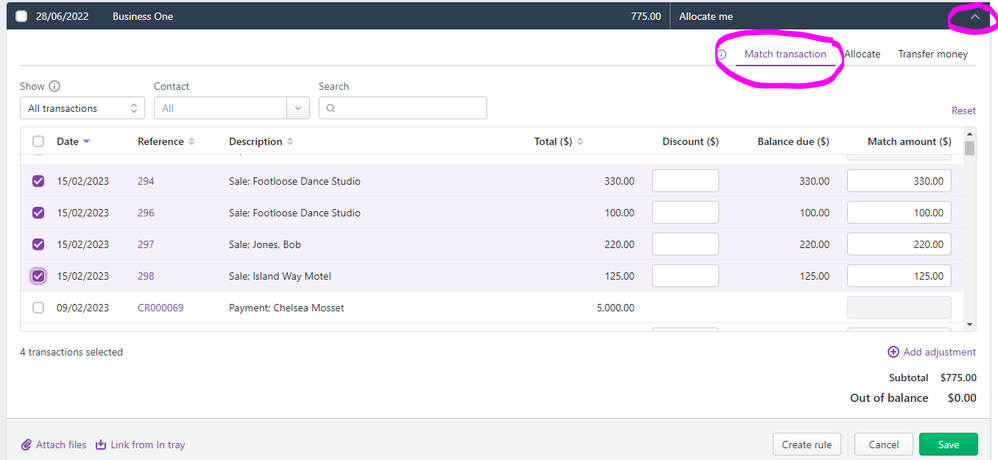Toggle the select-all checkbox in table header
The image size is (998, 460).
38,142
